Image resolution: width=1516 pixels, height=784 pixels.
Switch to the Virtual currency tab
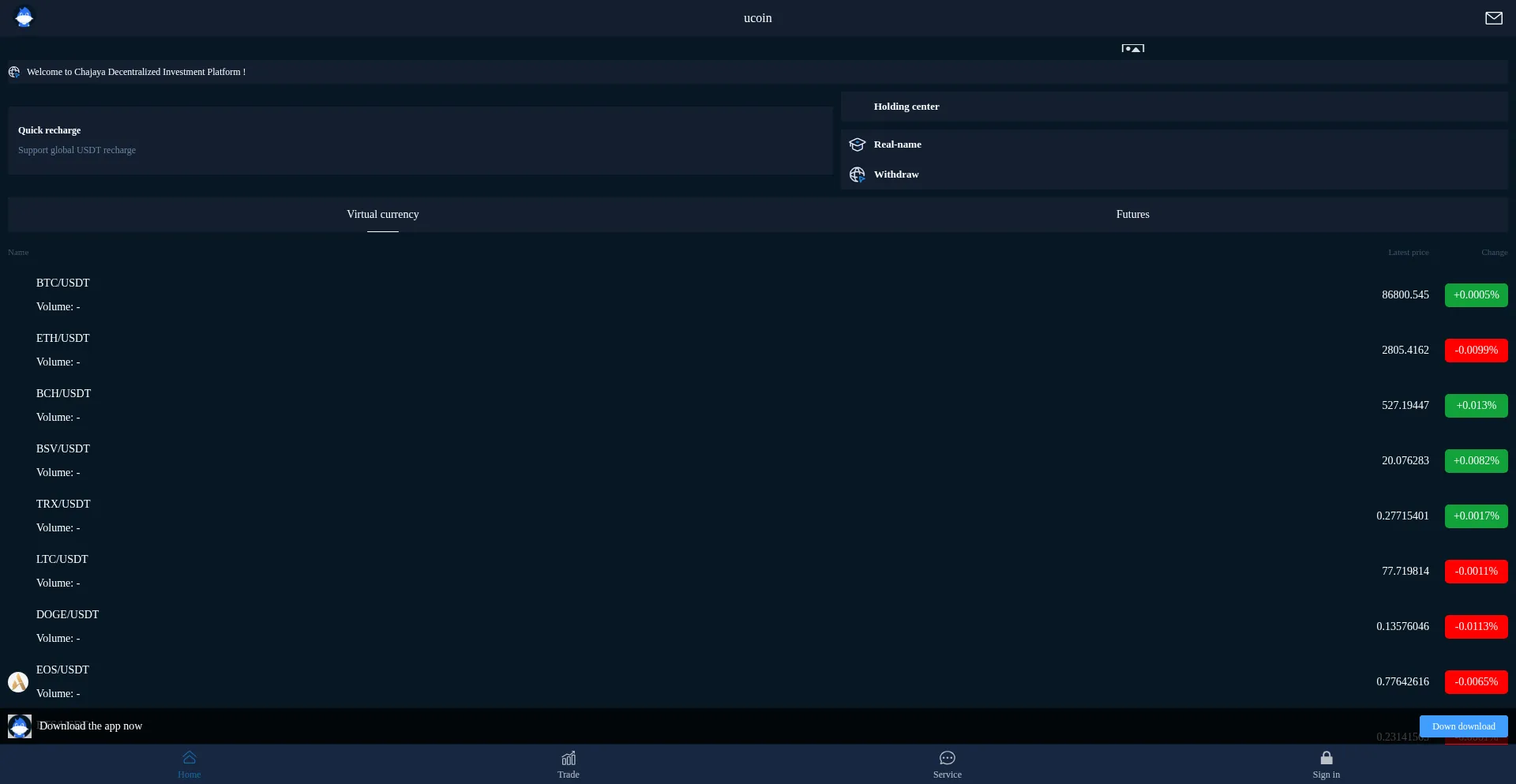click(x=383, y=215)
